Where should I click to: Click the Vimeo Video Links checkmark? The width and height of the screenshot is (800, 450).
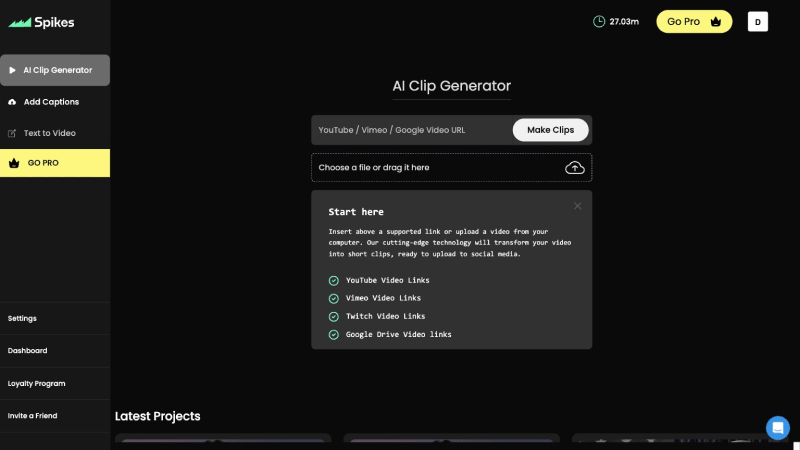point(334,298)
